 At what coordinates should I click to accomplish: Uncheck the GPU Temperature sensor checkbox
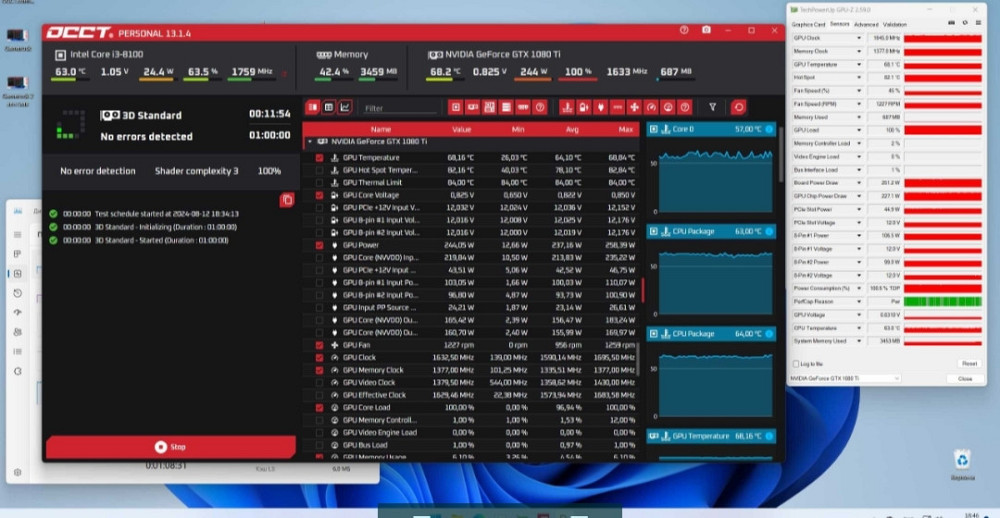pyautogui.click(x=320, y=158)
